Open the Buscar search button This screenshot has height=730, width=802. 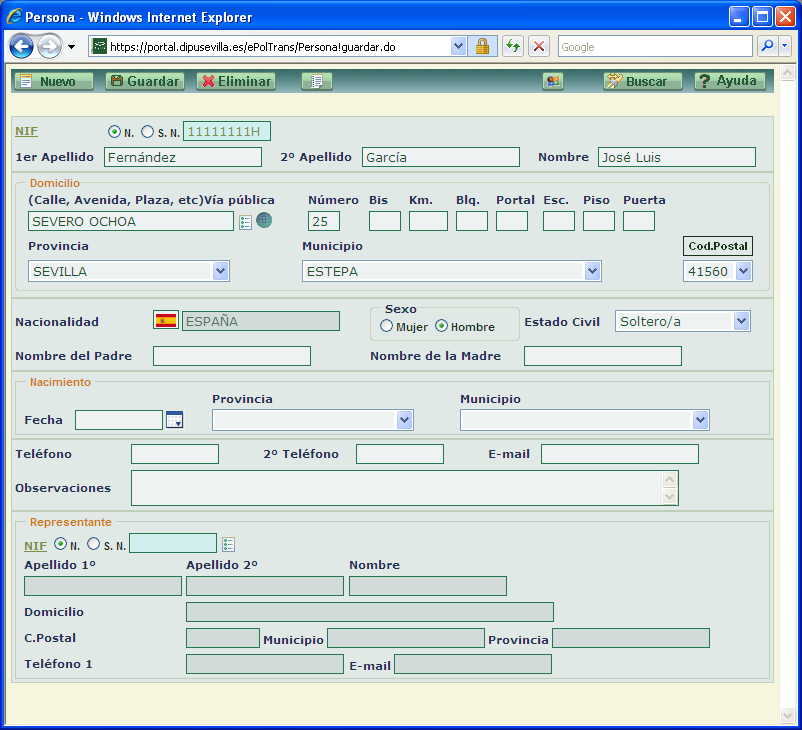point(642,81)
